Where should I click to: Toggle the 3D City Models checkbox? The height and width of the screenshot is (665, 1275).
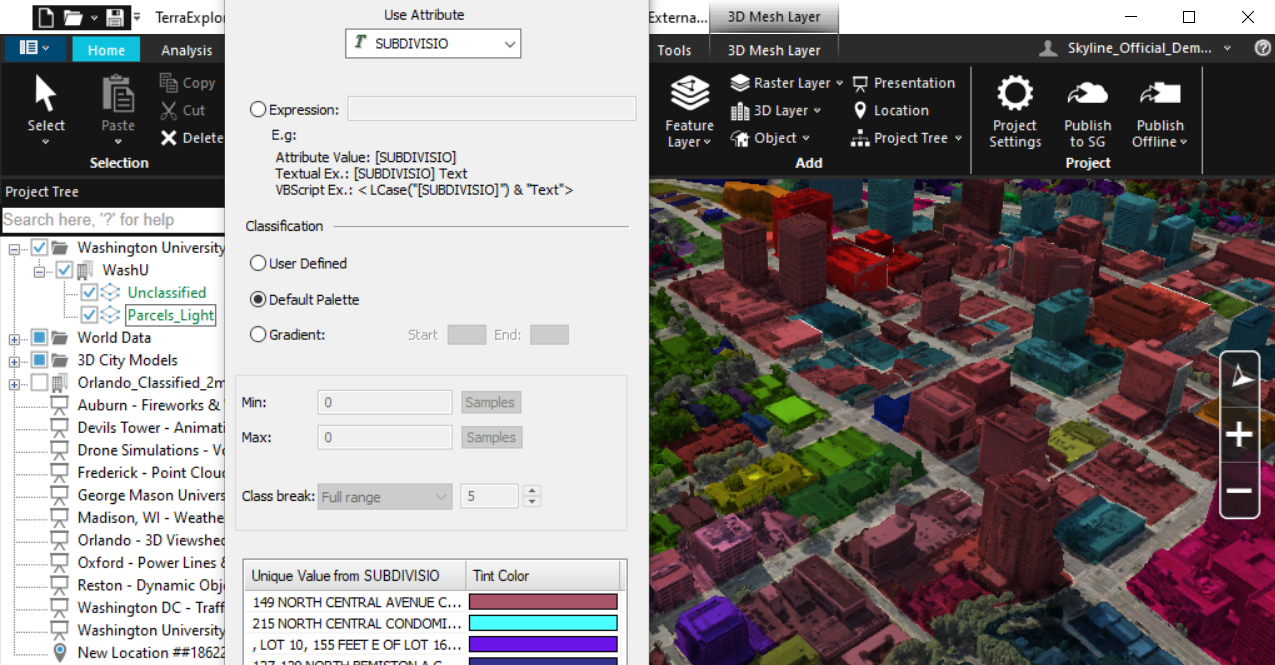(x=40, y=360)
